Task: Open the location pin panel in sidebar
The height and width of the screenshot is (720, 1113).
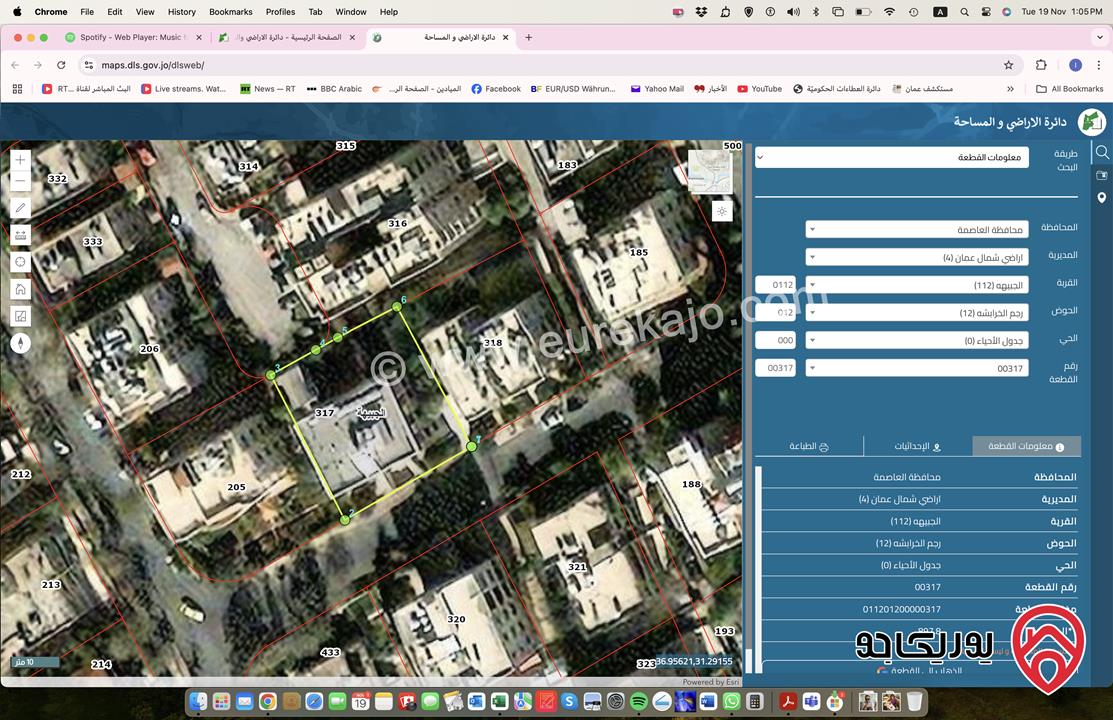Action: click(1101, 198)
